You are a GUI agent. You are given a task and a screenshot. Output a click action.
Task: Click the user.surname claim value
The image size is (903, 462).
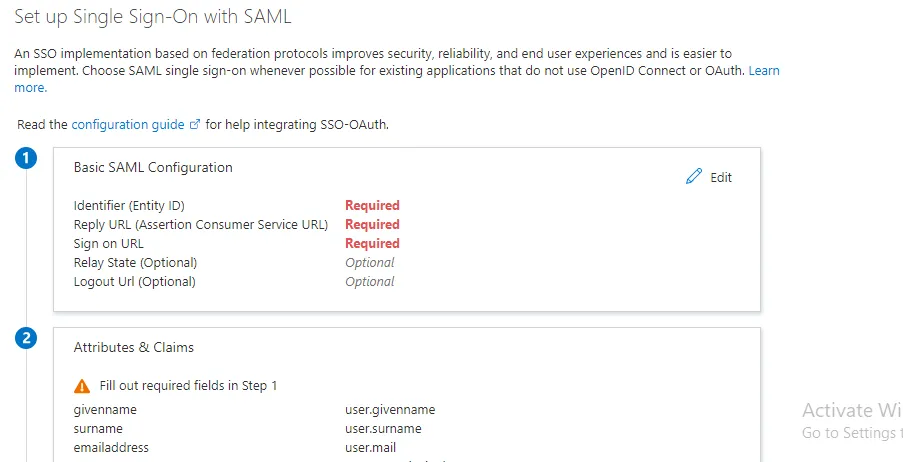383,429
